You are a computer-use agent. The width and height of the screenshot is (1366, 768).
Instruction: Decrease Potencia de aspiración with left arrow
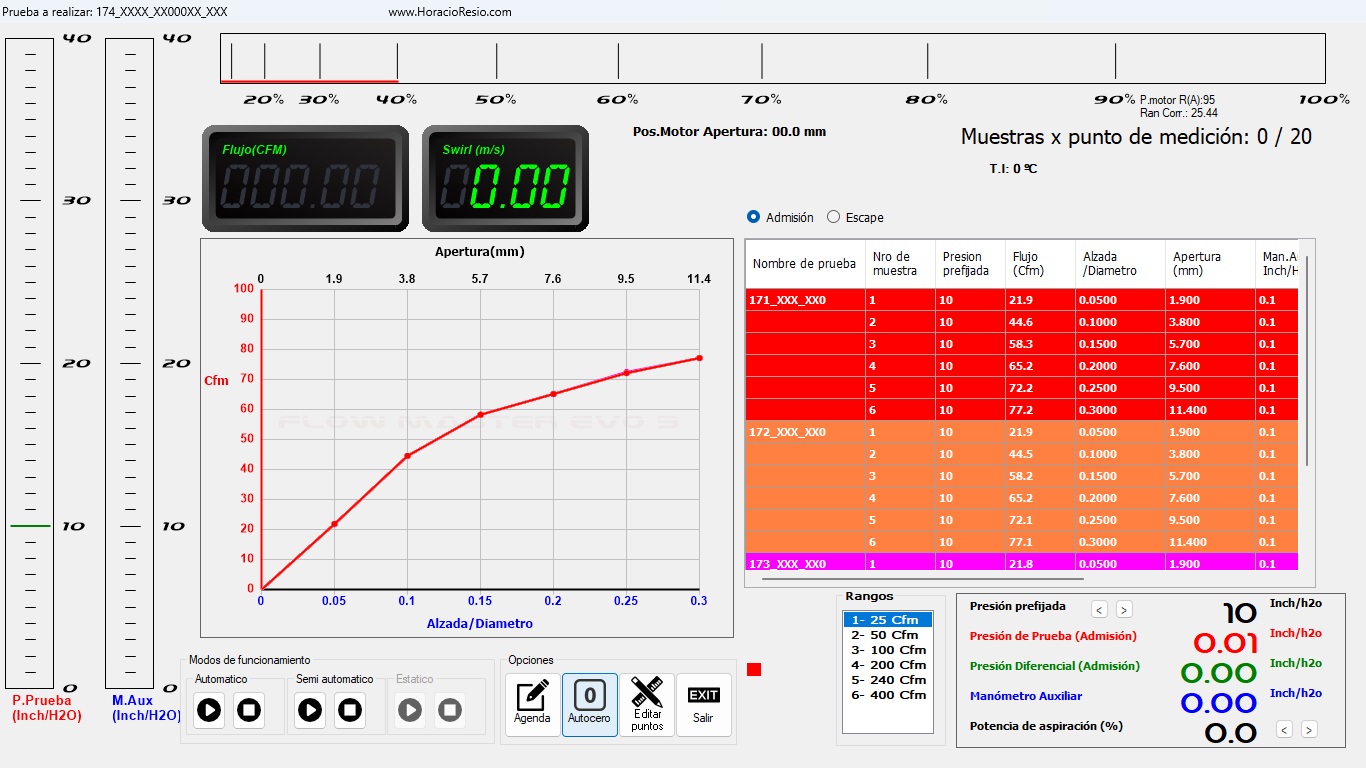pyautogui.click(x=1285, y=730)
